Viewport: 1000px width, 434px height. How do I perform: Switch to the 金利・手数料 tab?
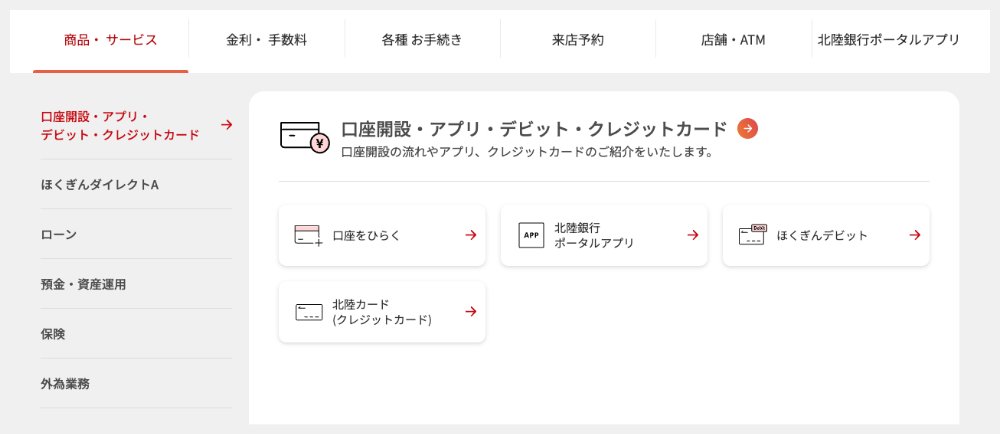click(x=267, y=41)
